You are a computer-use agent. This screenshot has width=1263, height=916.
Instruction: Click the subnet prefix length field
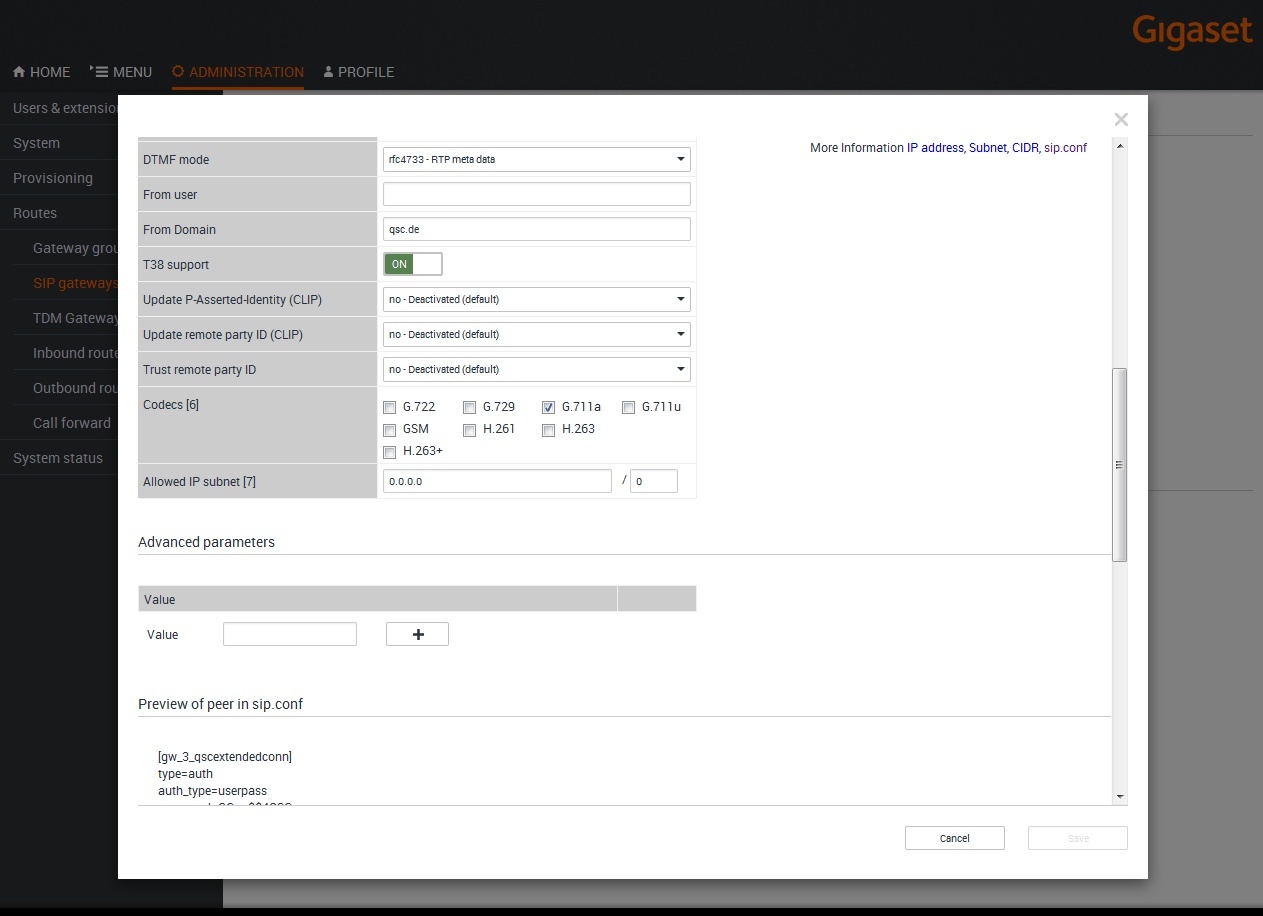654,481
